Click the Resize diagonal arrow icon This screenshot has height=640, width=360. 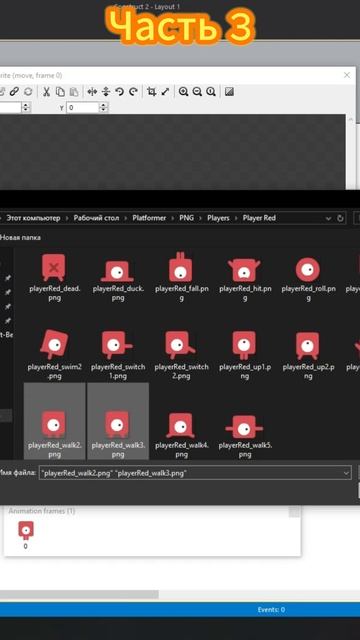165,91
